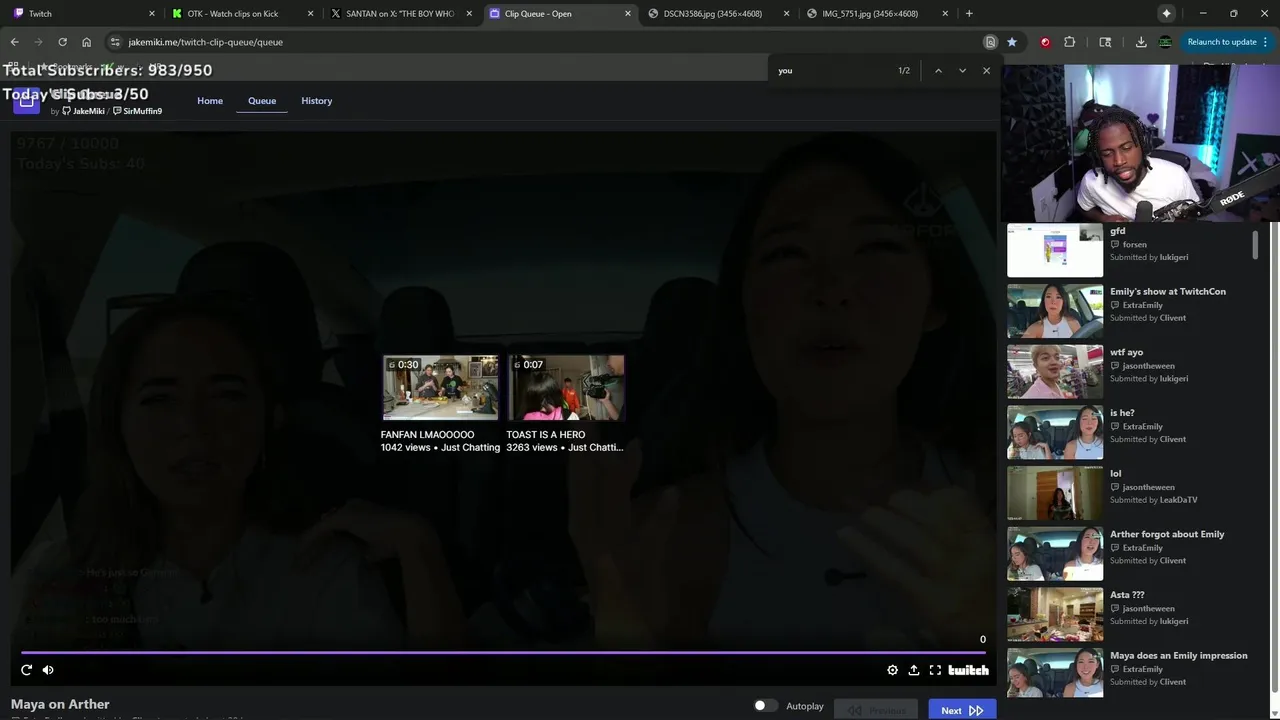Select the 'gfd' clip by forsen

1128,250
